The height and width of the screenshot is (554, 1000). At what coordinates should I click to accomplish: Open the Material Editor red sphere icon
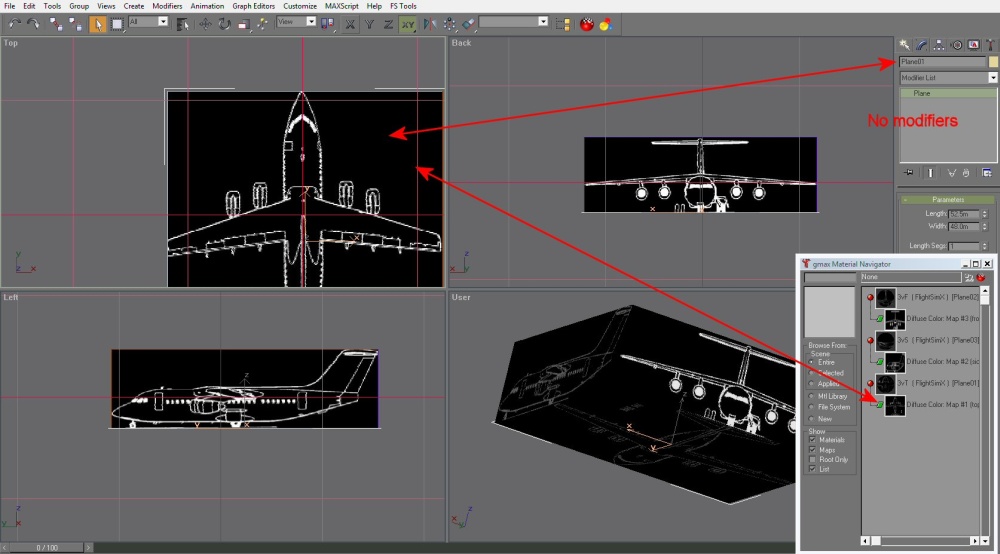pyautogui.click(x=585, y=23)
